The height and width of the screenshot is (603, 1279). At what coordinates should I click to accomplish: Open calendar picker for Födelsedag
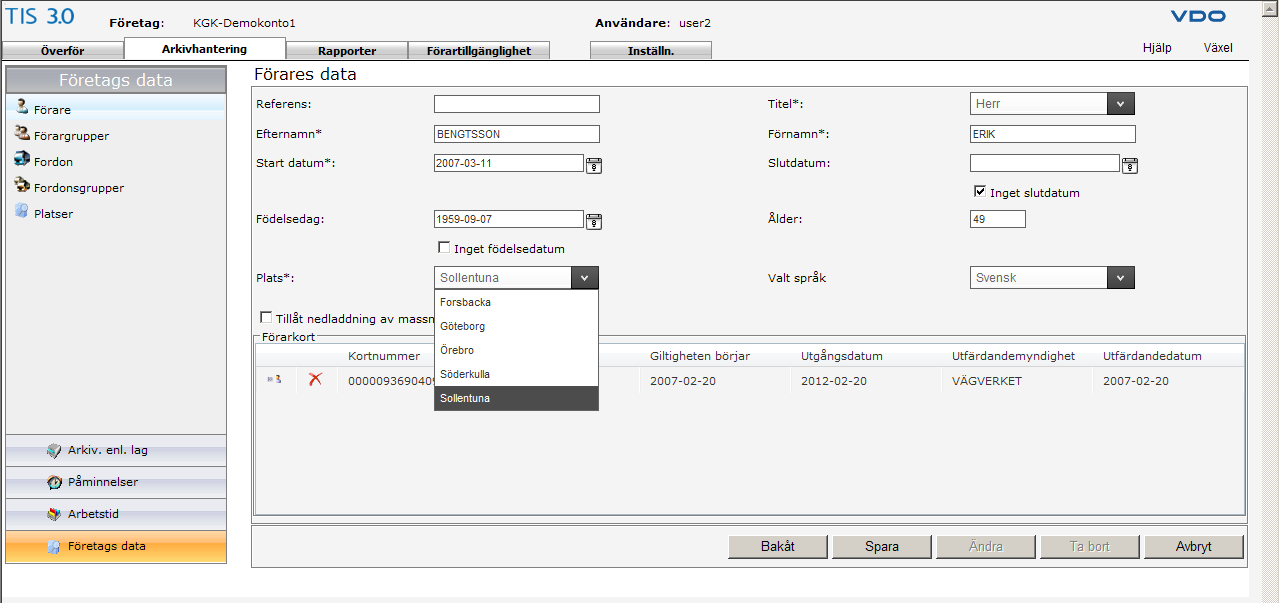[x=594, y=221]
